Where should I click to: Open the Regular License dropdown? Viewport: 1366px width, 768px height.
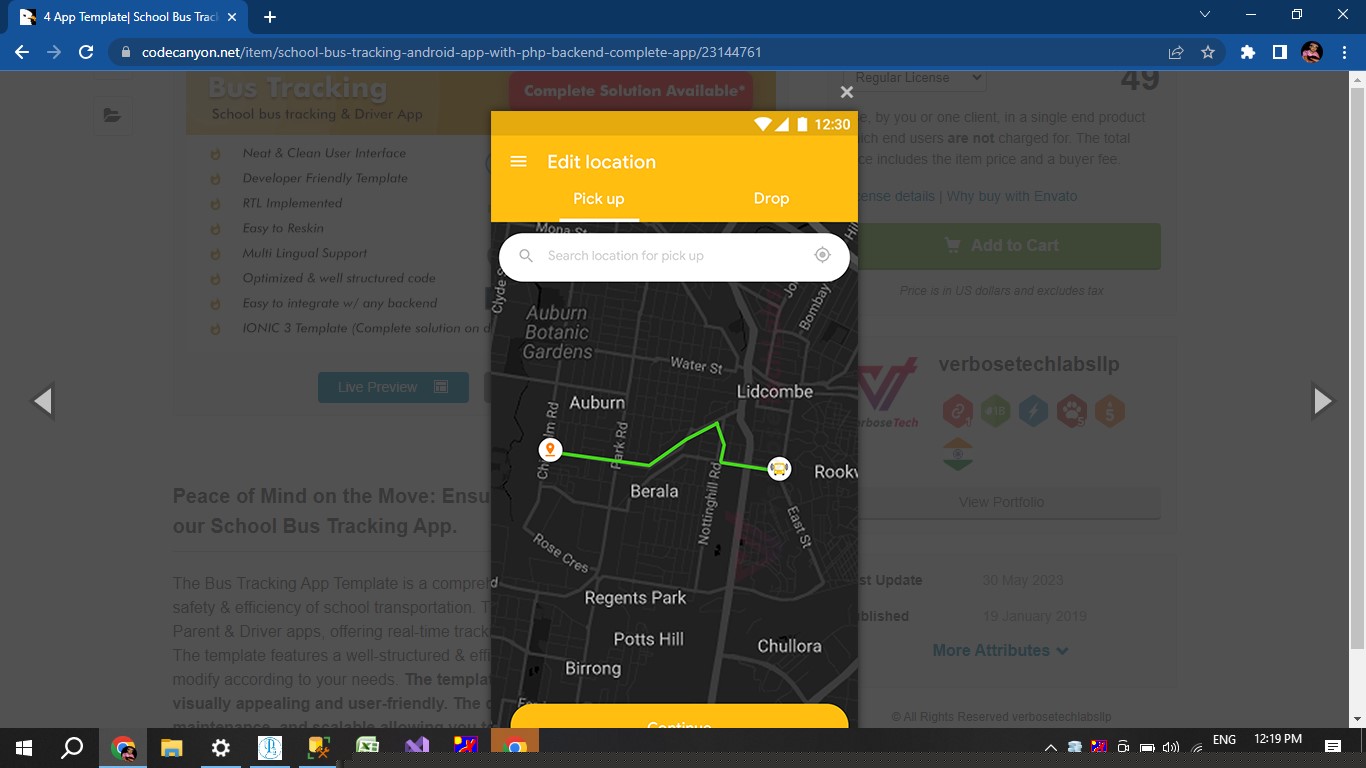pyautogui.click(x=915, y=78)
